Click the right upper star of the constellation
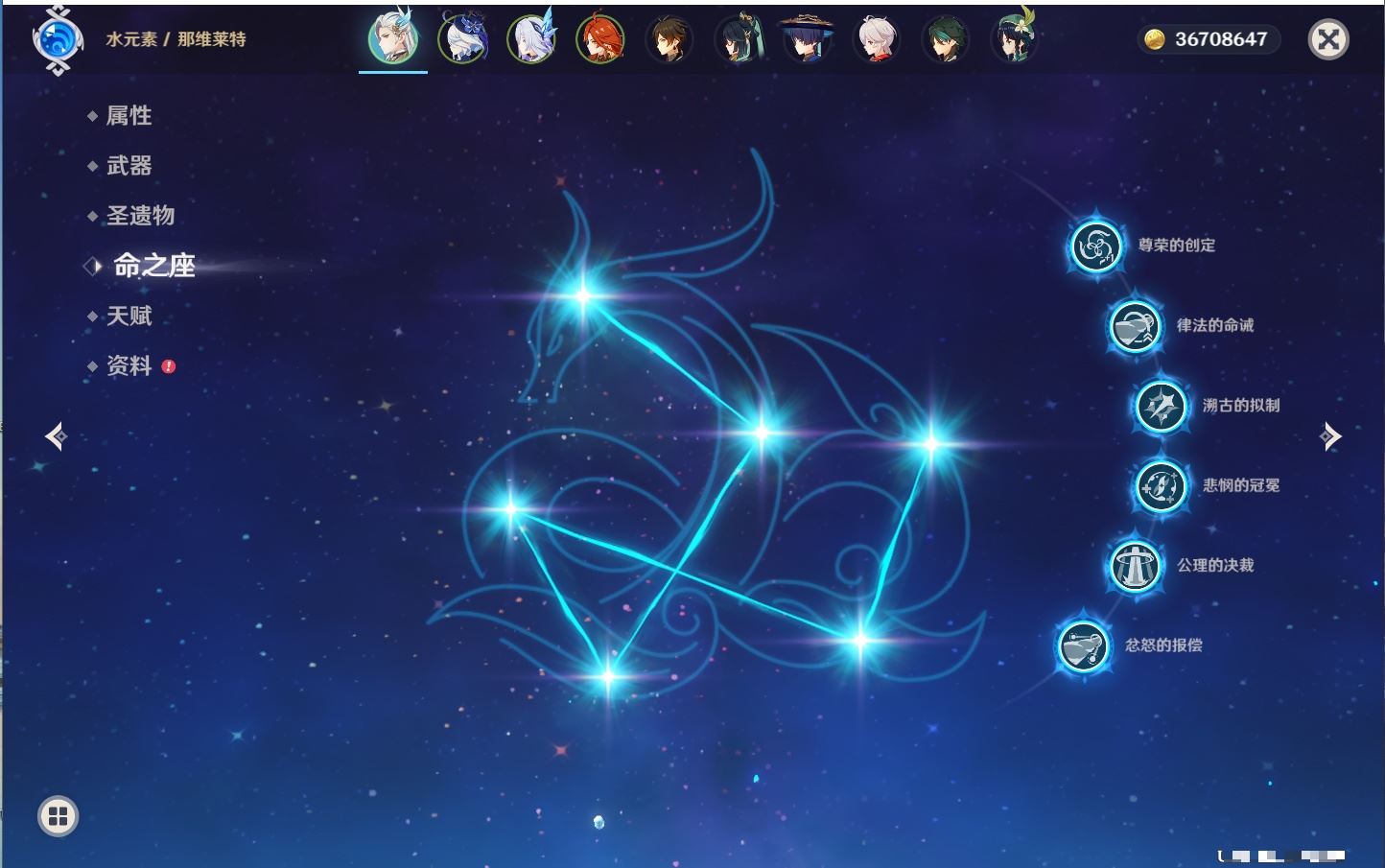Image resolution: width=1385 pixels, height=868 pixels. point(931,443)
